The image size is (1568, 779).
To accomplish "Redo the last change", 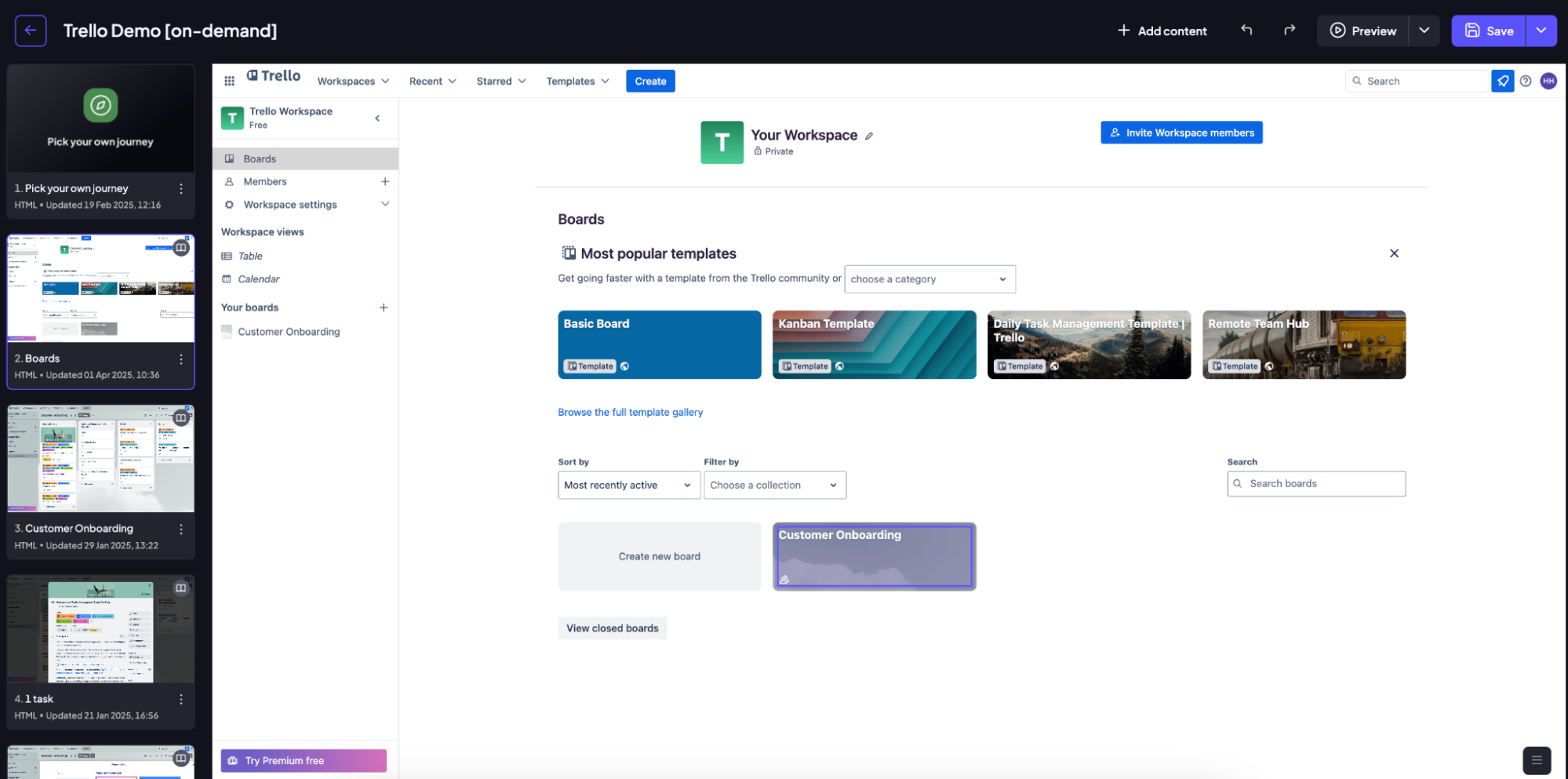I will coord(1290,30).
